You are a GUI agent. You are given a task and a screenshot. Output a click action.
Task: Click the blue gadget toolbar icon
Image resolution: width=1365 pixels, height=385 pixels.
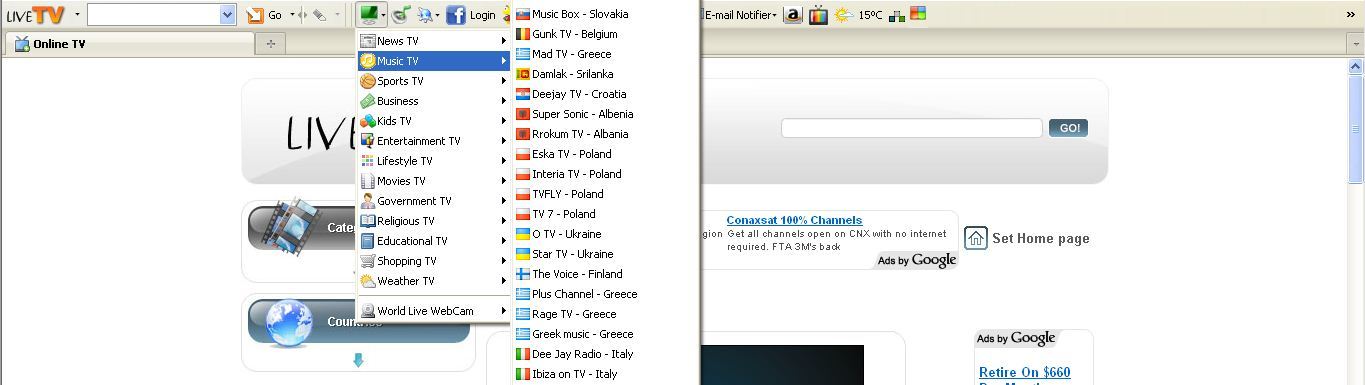click(x=426, y=15)
